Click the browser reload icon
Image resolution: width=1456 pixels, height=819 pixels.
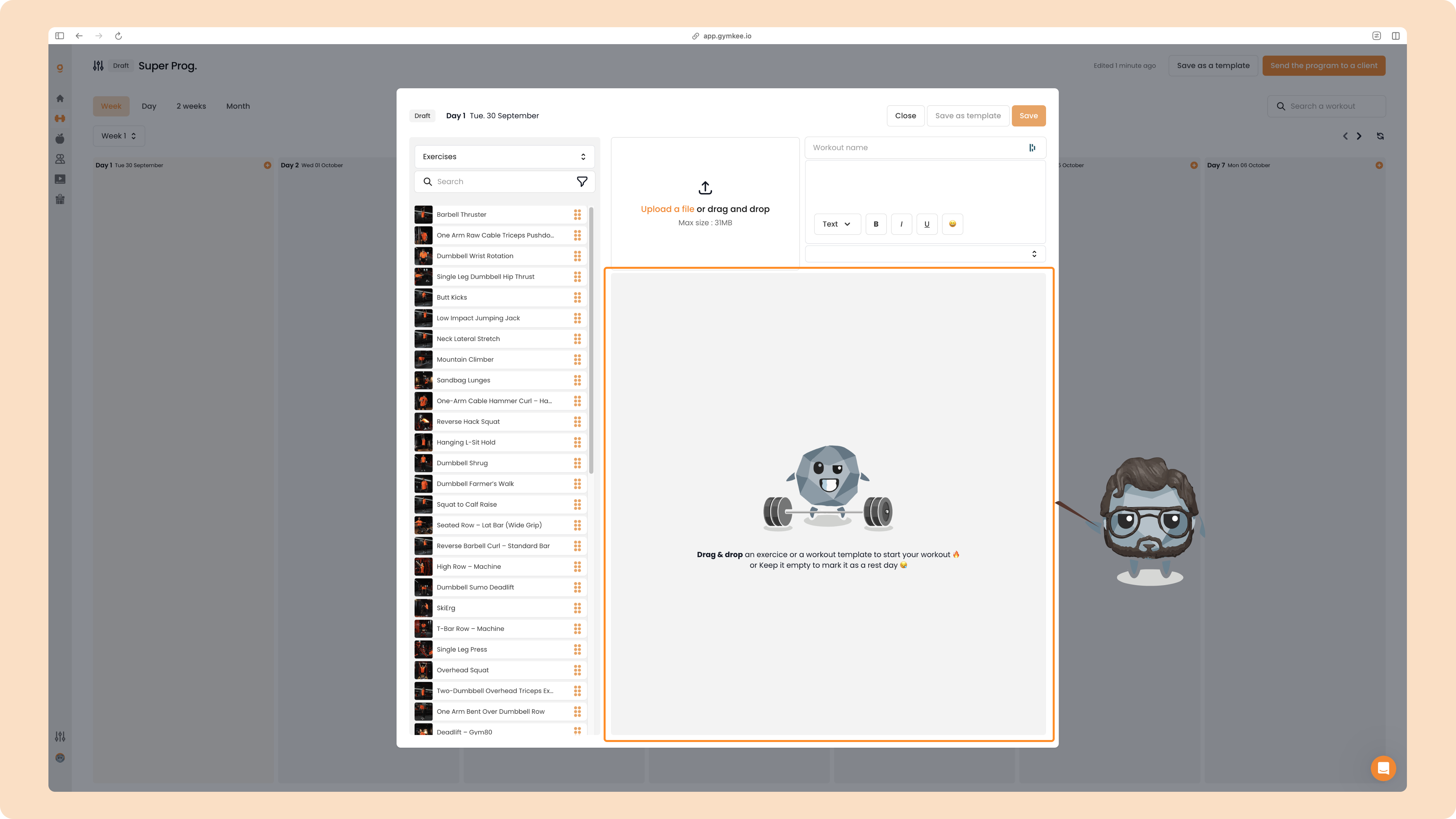[118, 36]
